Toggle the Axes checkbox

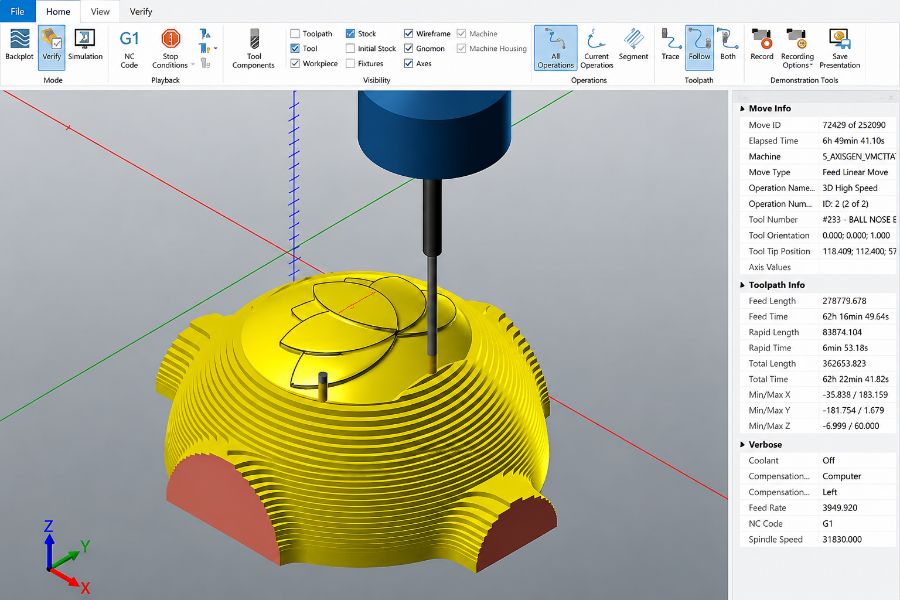tap(408, 63)
